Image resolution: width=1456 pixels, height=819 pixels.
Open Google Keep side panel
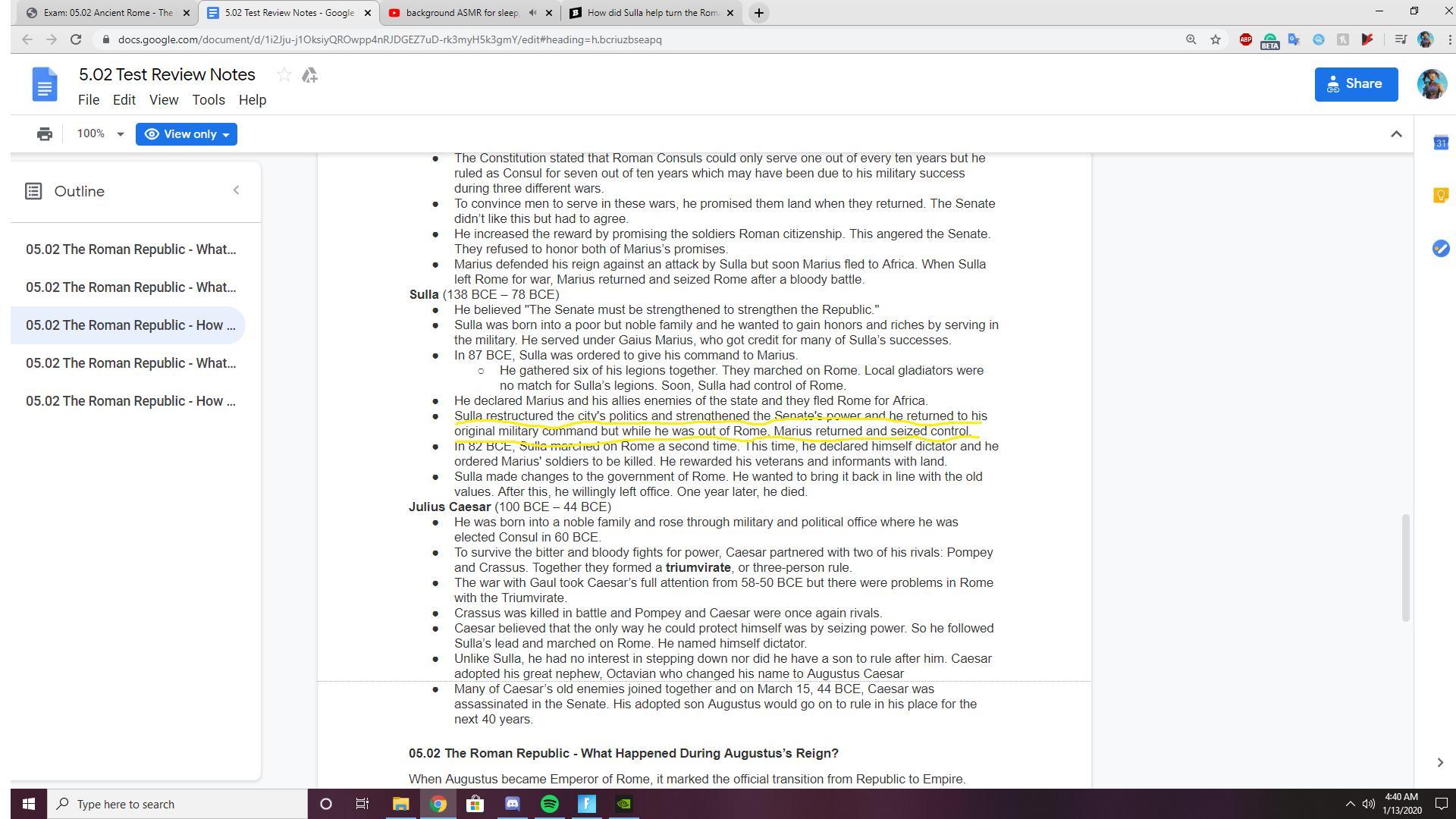coord(1440,196)
